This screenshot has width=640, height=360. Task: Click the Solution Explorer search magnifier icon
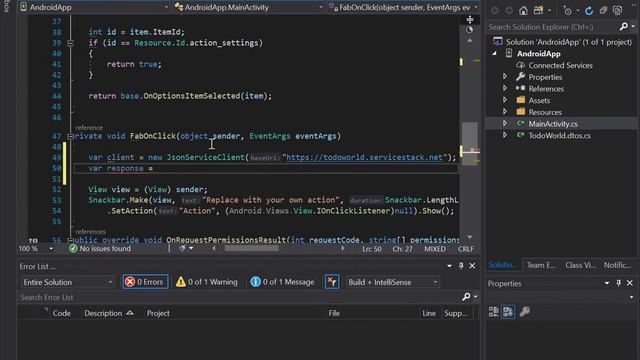click(623, 27)
